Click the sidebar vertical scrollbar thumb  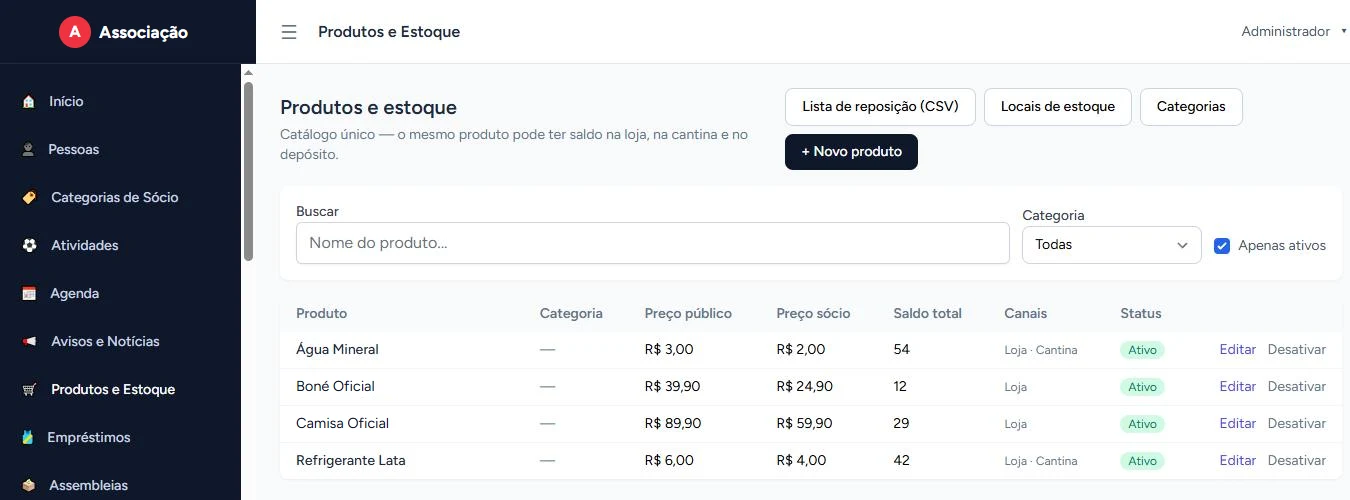(x=248, y=170)
